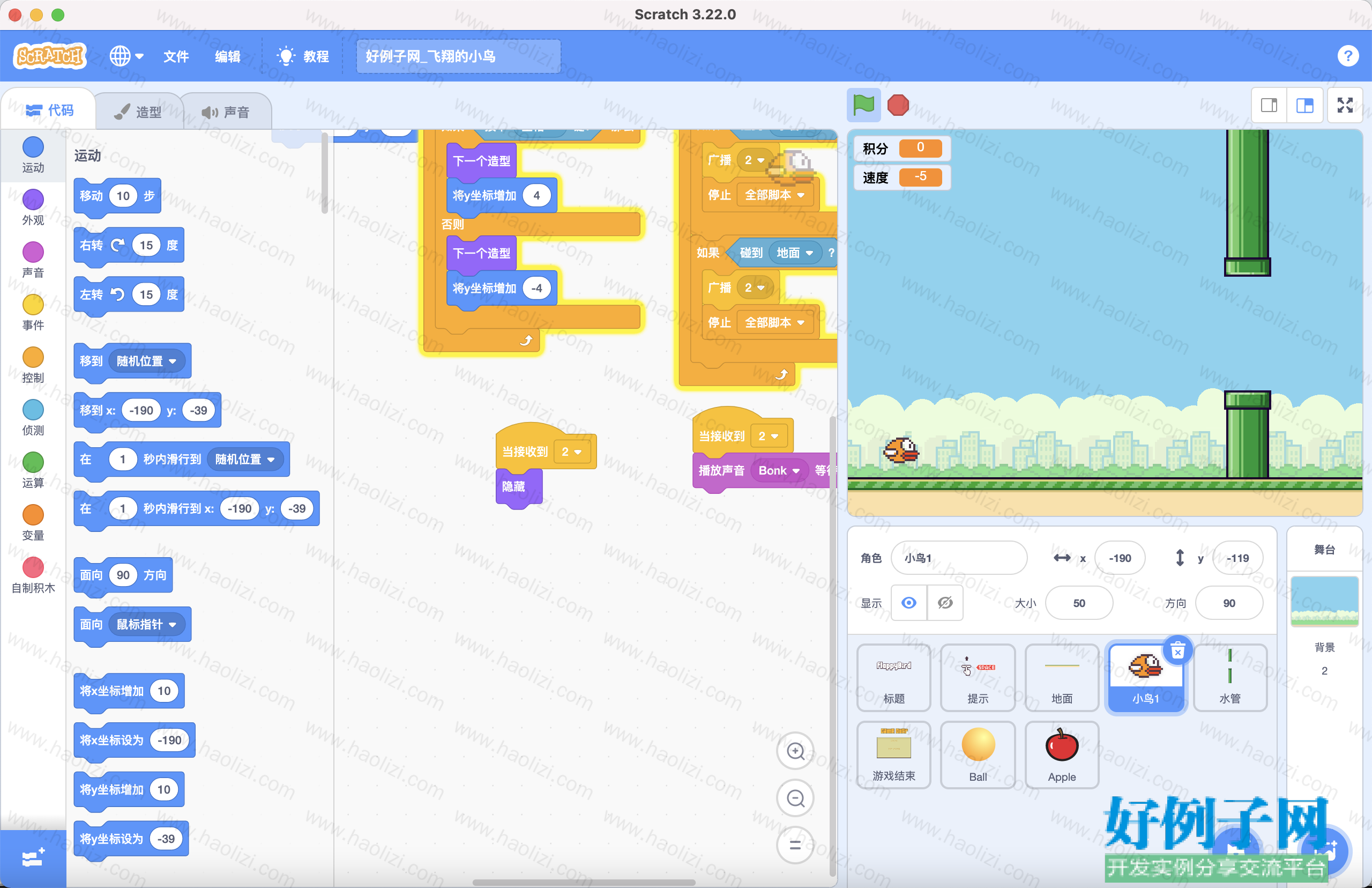Zoom in on the code workspace
The image size is (1372, 888).
pyautogui.click(x=795, y=751)
